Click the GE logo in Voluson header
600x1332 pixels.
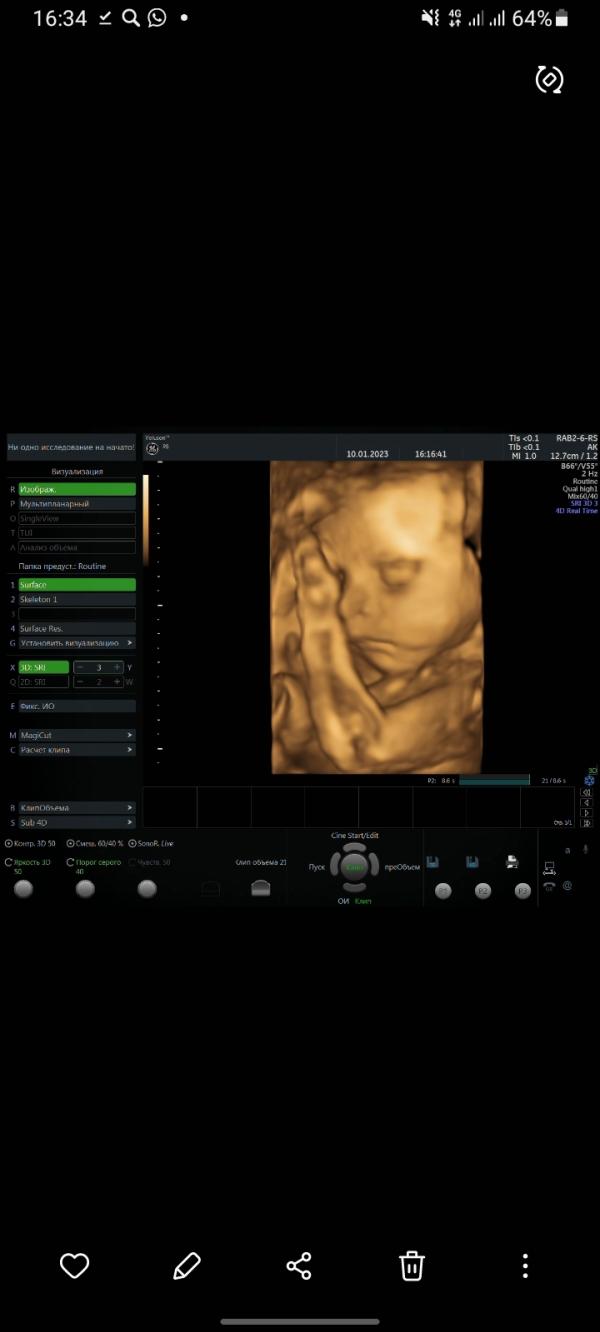coord(153,449)
